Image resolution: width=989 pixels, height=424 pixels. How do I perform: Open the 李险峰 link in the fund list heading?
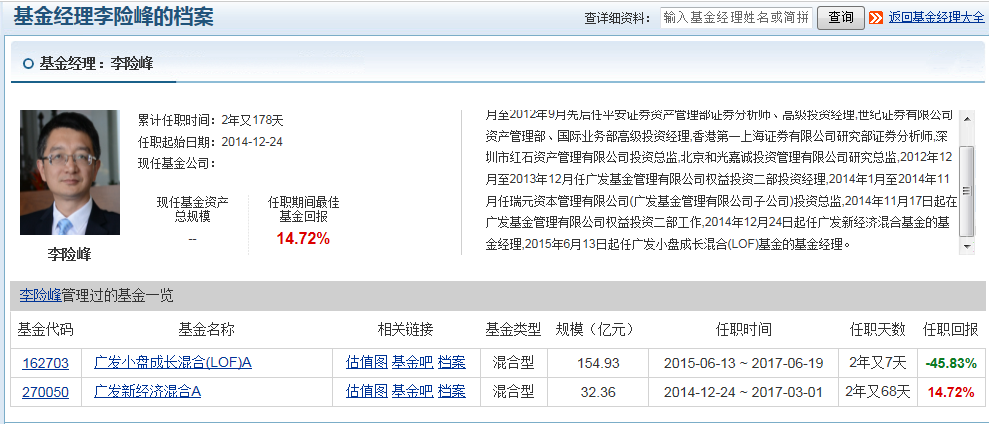coord(40,295)
